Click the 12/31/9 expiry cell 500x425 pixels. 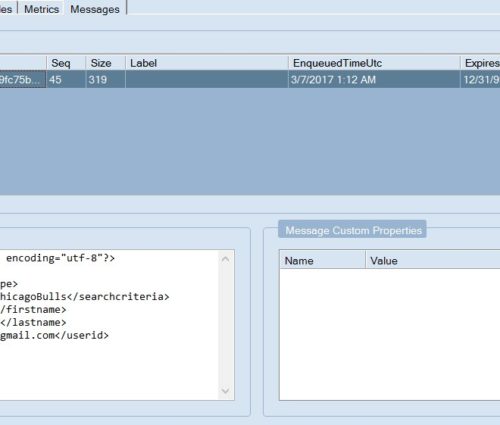tap(480, 80)
